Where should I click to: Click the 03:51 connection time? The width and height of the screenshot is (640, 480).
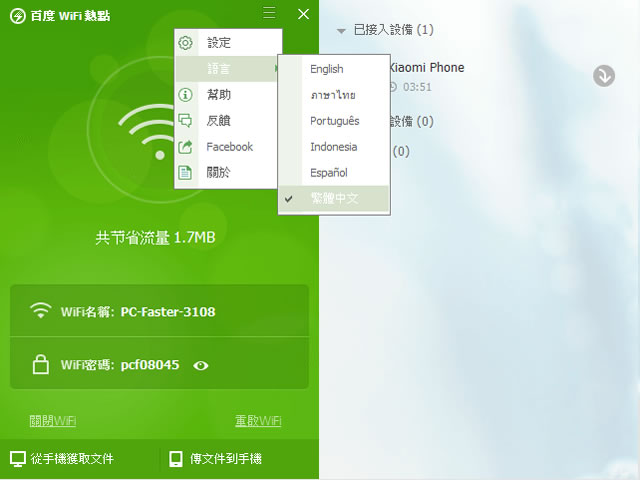click(x=417, y=87)
